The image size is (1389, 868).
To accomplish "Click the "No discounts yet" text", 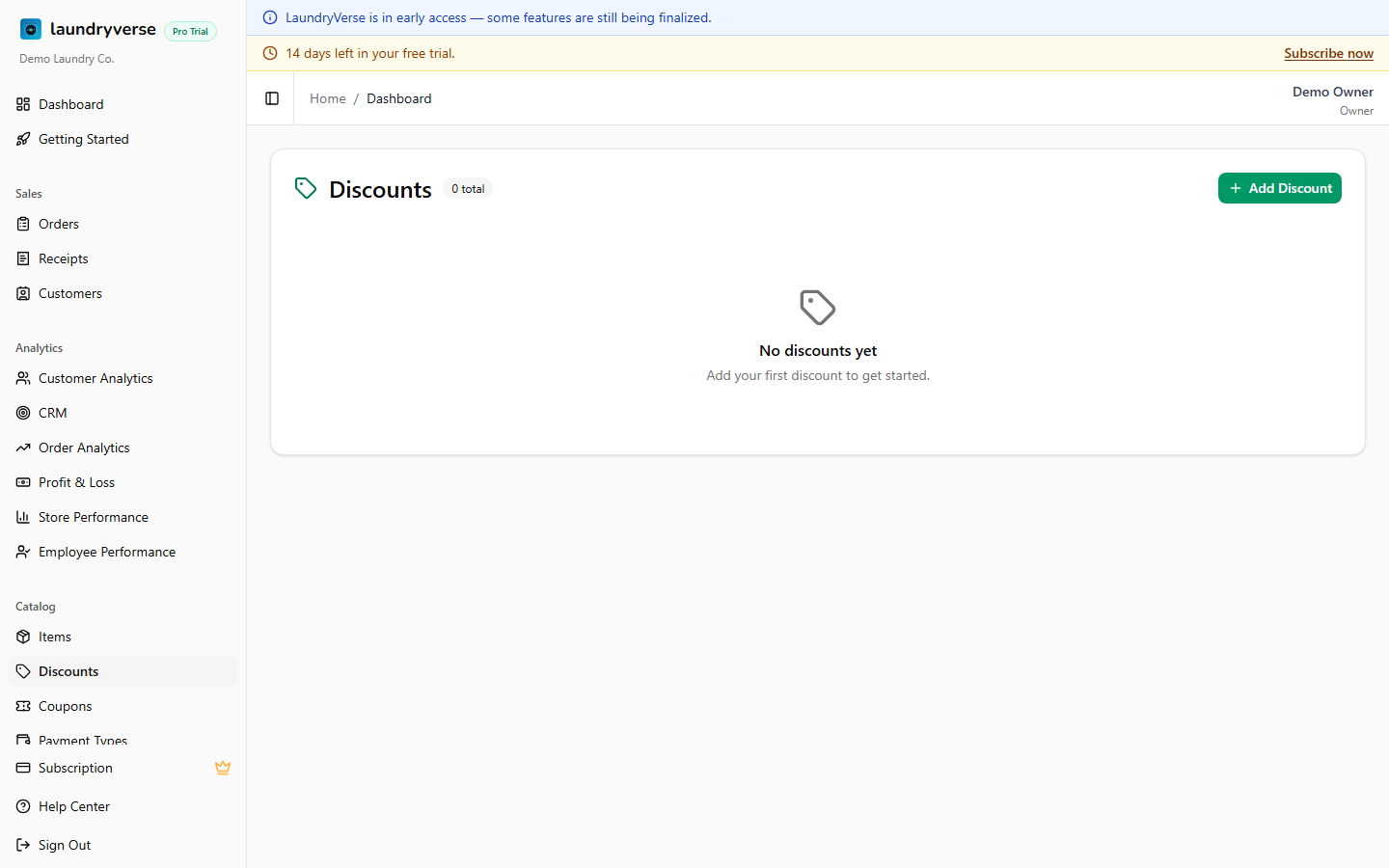I will pos(818,351).
